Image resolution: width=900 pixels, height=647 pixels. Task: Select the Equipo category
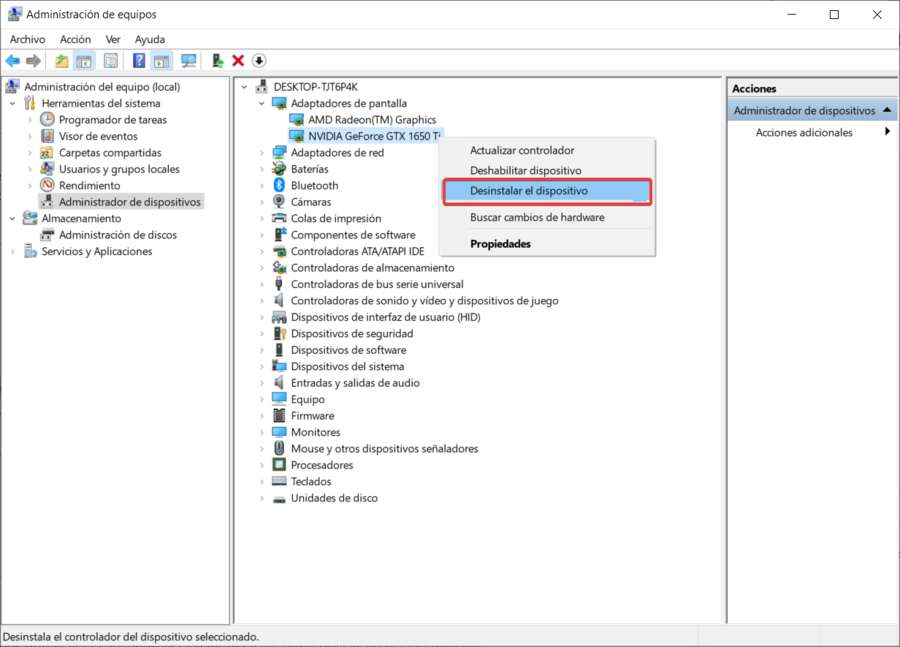click(x=308, y=399)
